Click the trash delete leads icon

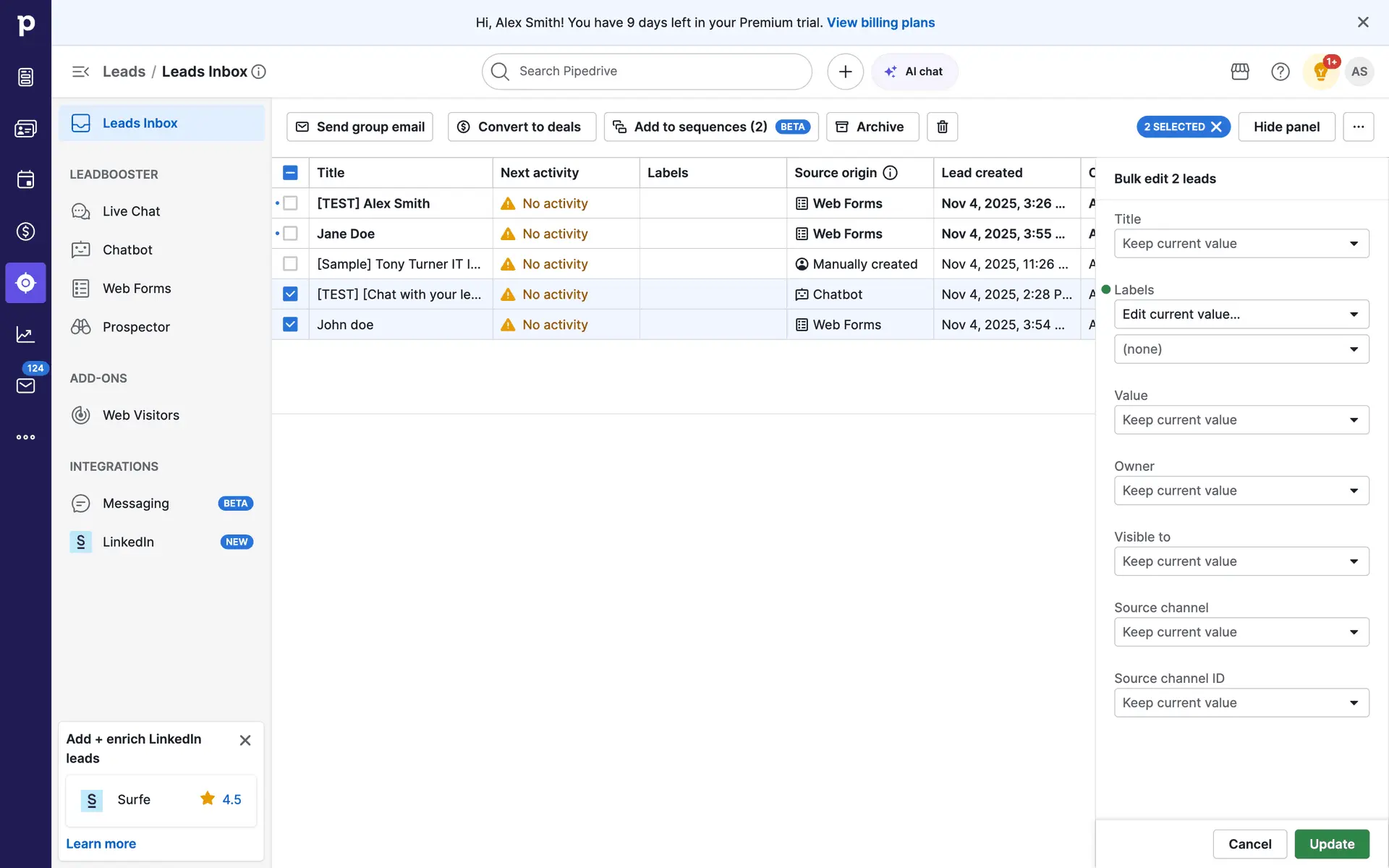[x=942, y=127]
